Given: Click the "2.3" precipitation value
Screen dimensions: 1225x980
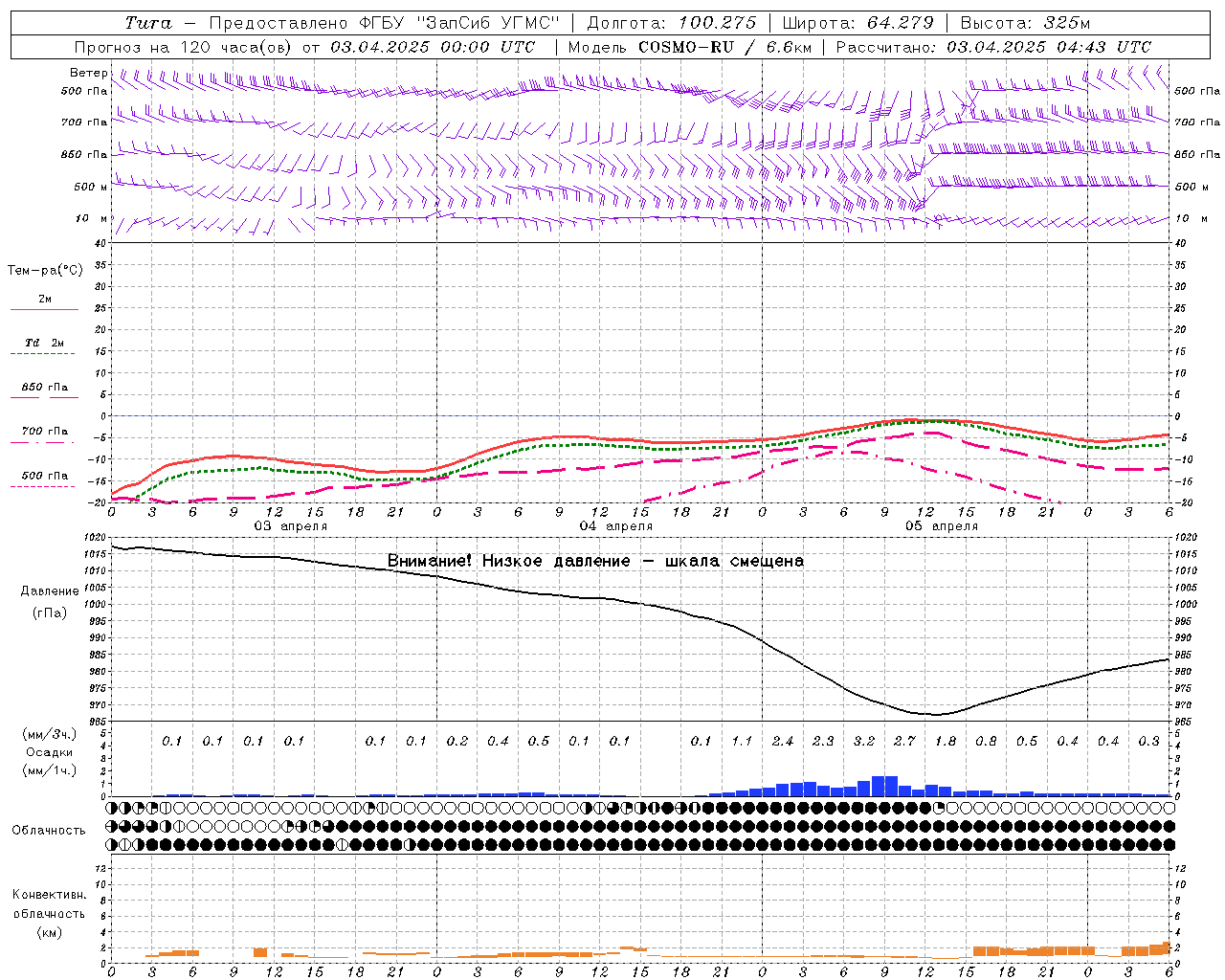Looking at the screenshot, I should 823,741.
